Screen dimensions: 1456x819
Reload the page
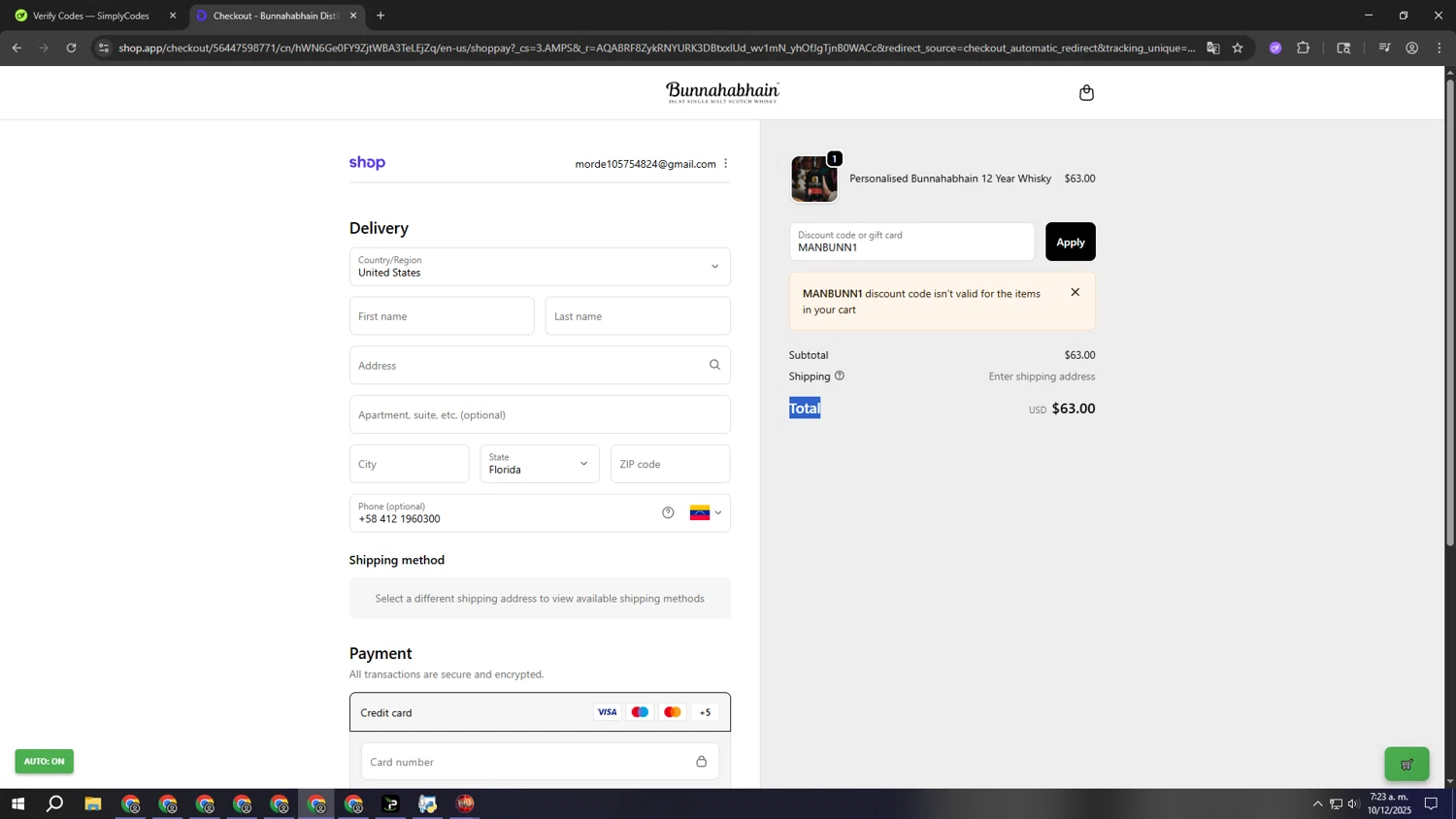pyautogui.click(x=71, y=48)
